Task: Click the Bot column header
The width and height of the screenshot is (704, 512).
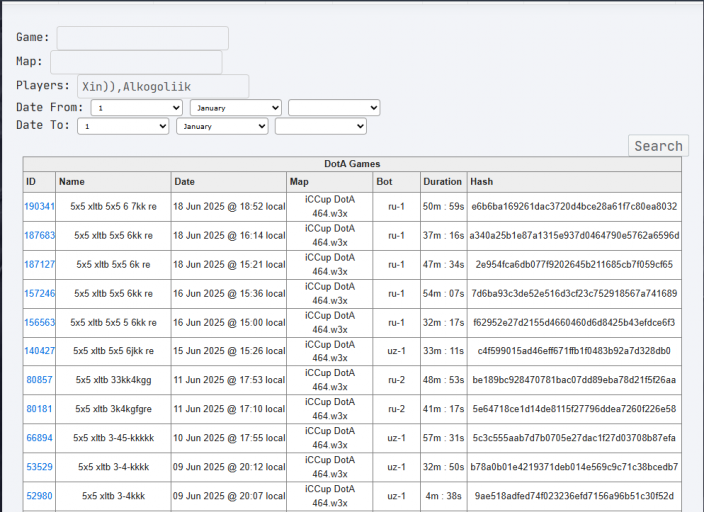Action: (396, 182)
